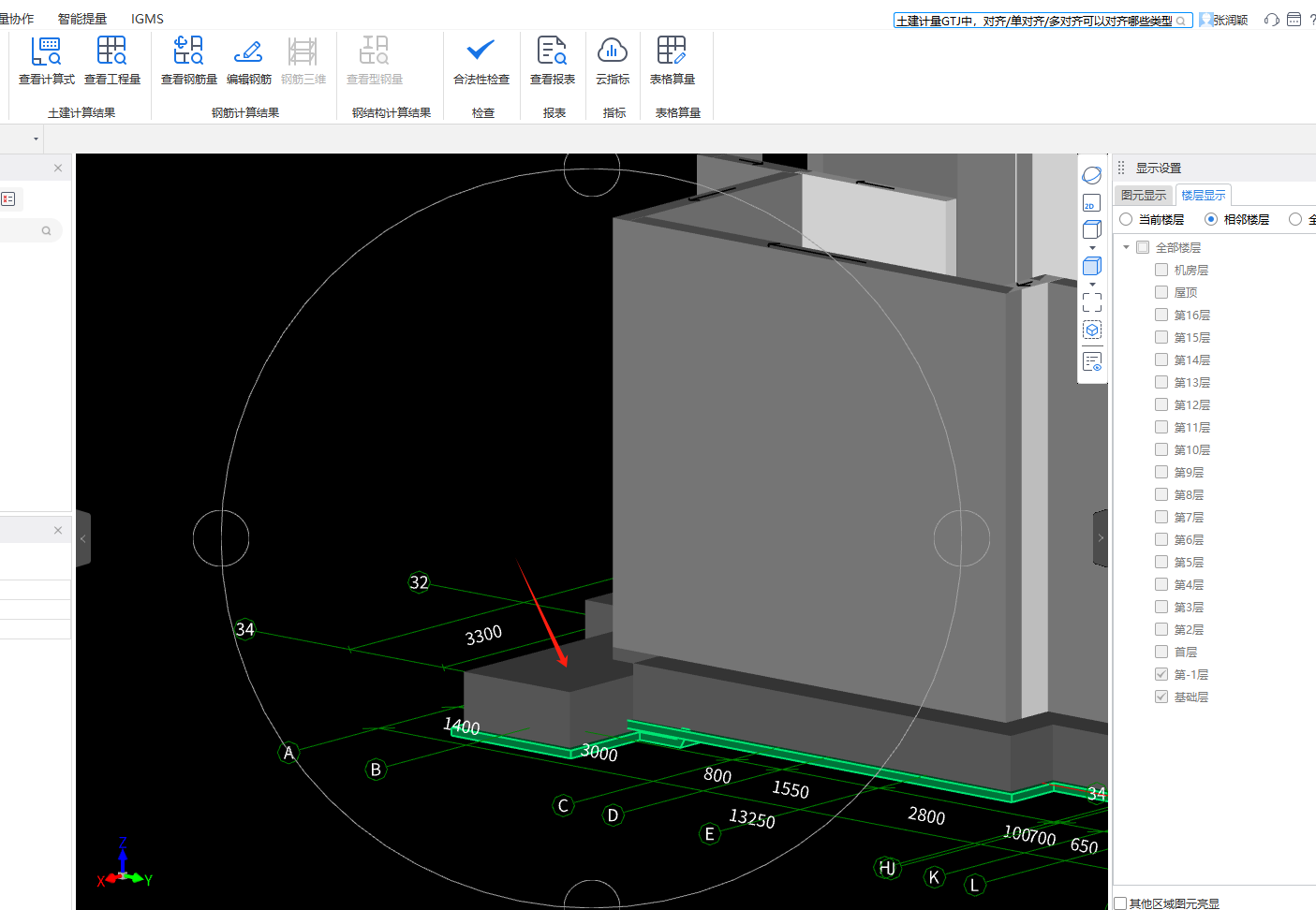
Task: Click headset support icon in title bar
Action: click(x=1271, y=20)
